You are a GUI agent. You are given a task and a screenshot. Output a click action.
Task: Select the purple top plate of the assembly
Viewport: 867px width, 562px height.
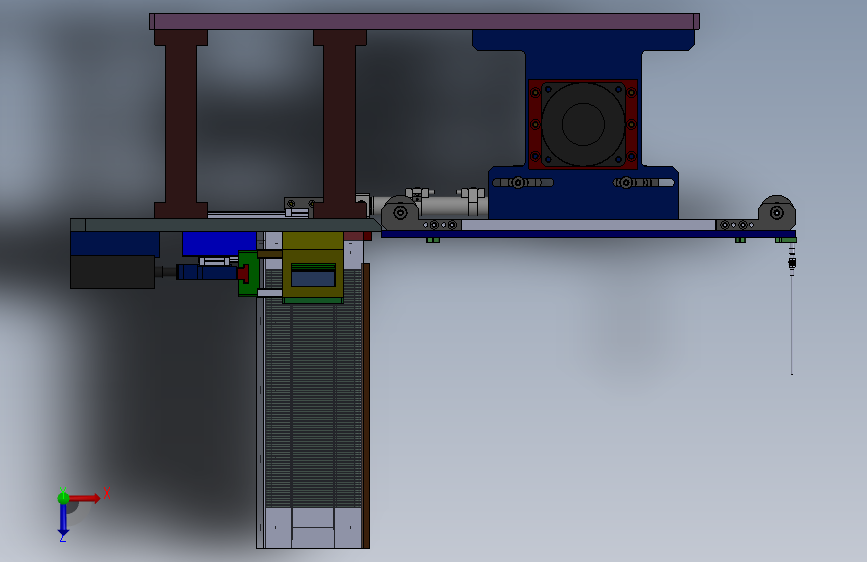[x=424, y=22]
